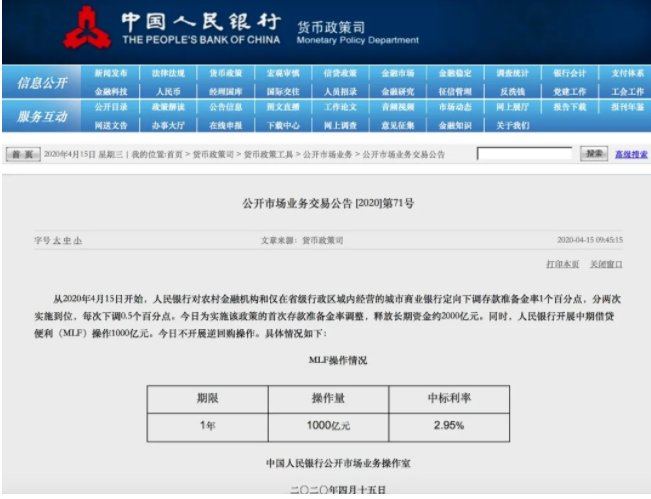Open the 国际交往 menu item

283,92
